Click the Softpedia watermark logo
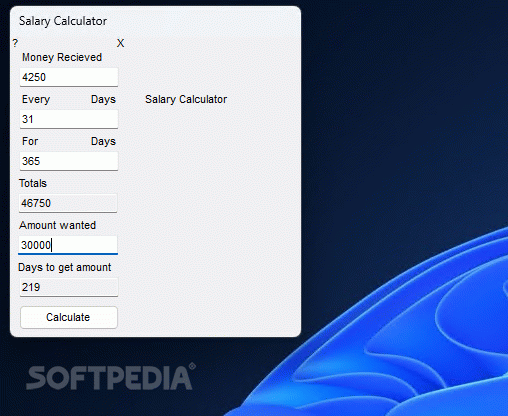Screen dimensions: 508x416 111,377
